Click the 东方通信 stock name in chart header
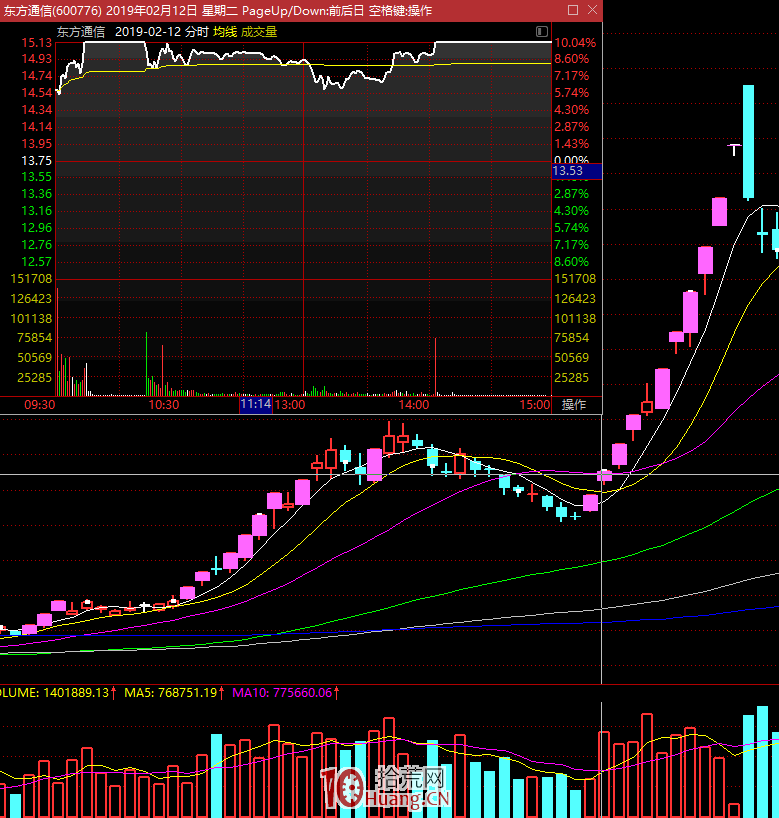The width and height of the screenshot is (779, 818). click(81, 32)
